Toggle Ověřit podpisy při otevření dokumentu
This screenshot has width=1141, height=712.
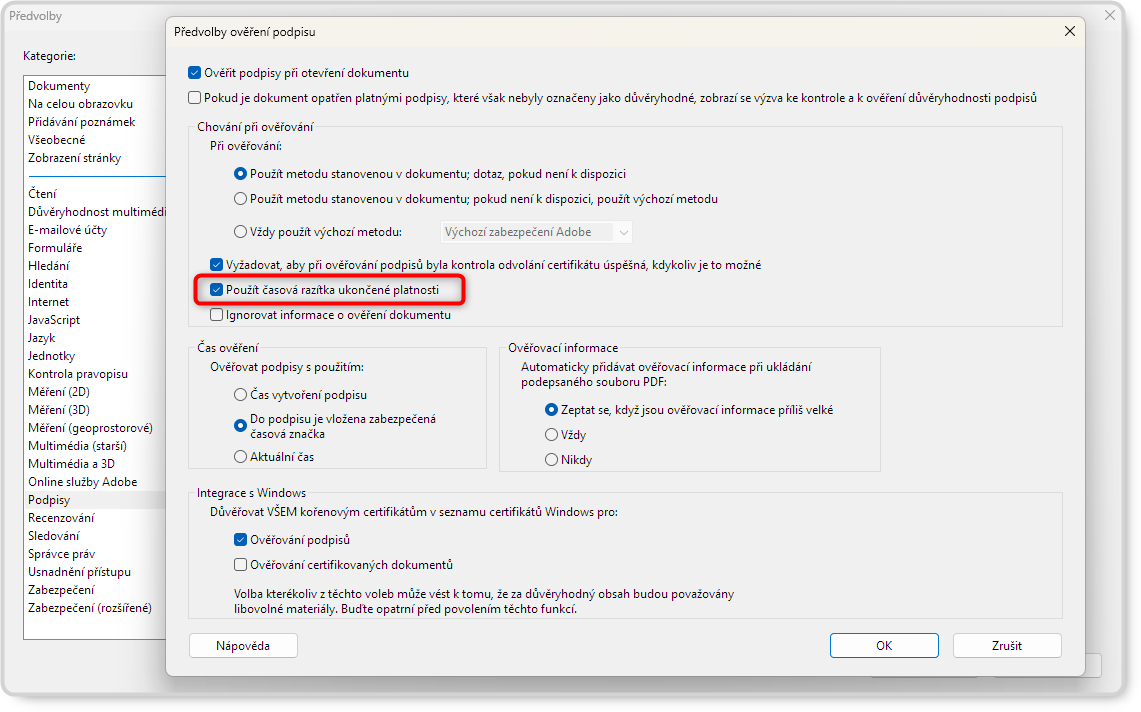[x=194, y=73]
